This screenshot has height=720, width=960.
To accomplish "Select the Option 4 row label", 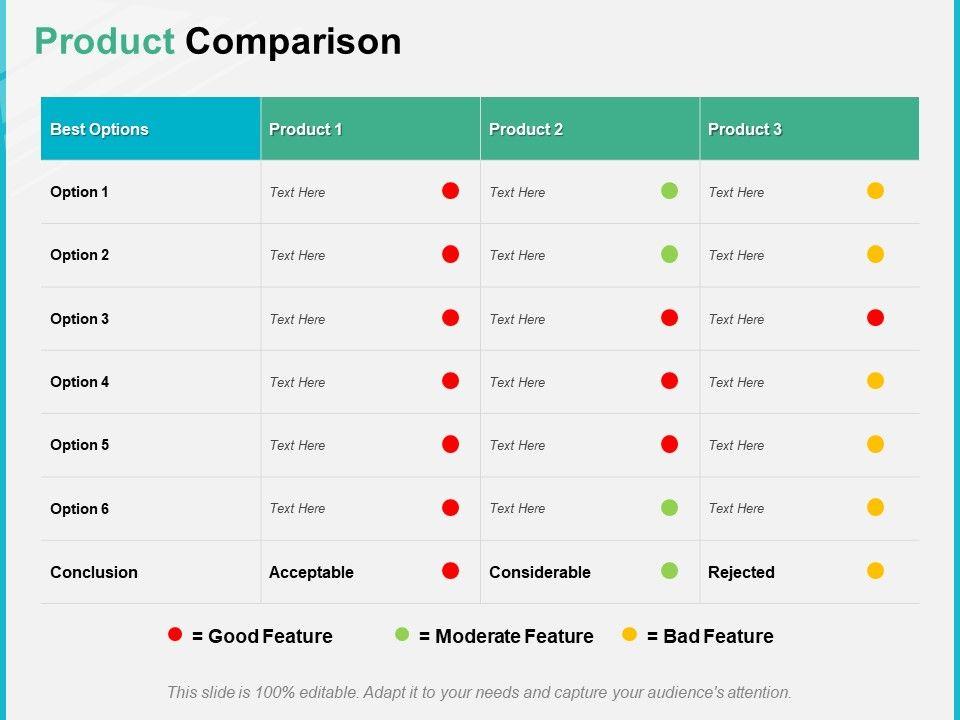I will pos(80,382).
